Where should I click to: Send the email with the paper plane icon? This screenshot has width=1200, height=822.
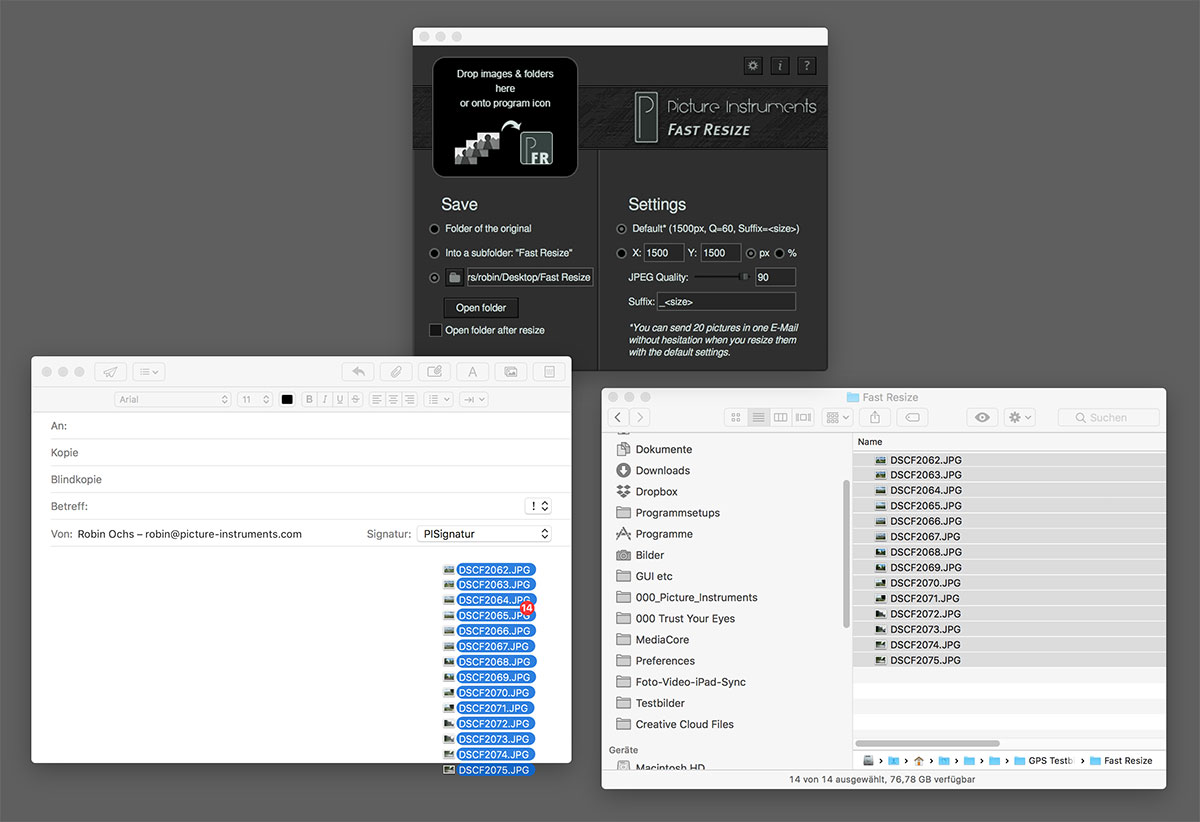pyautogui.click(x=110, y=372)
